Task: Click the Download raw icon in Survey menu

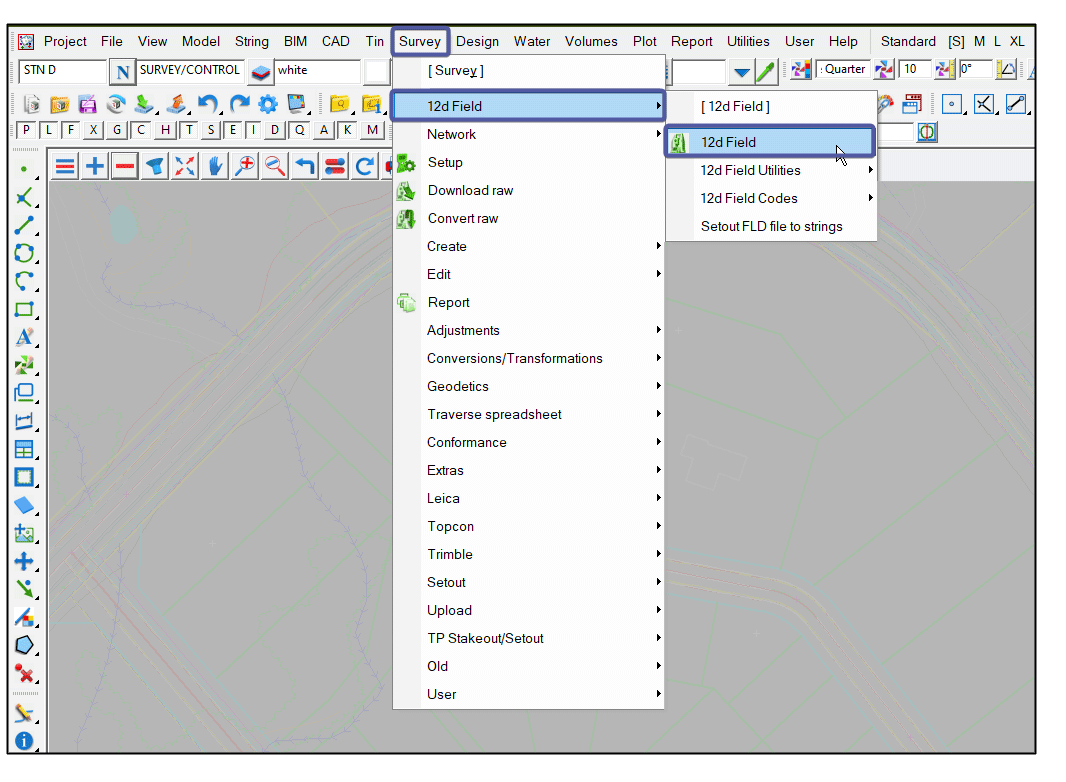Action: click(406, 191)
